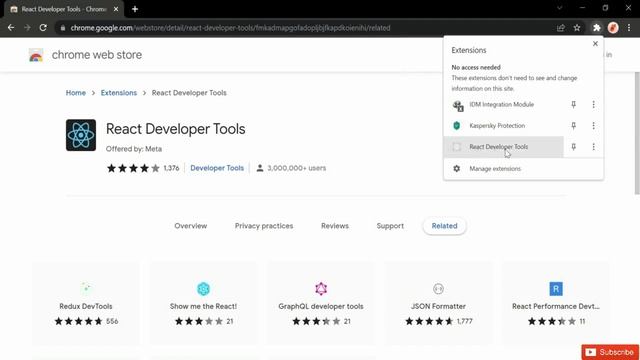This screenshot has width=640, height=360.
Task: Click the browser forward arrow
Action: (x=27, y=28)
